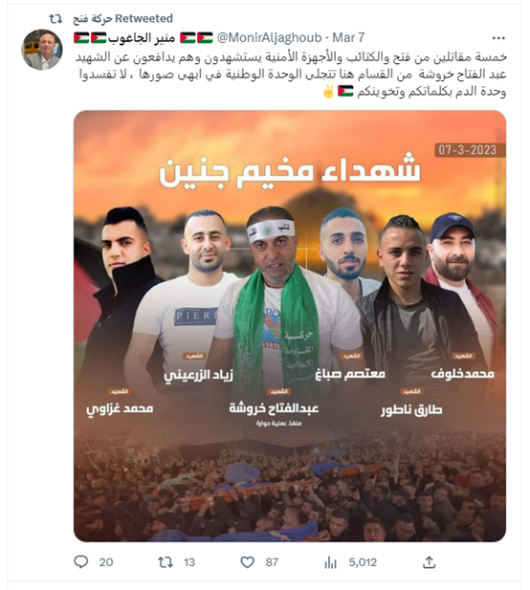Click the Mar 7 timestamp link

pyautogui.click(x=348, y=38)
